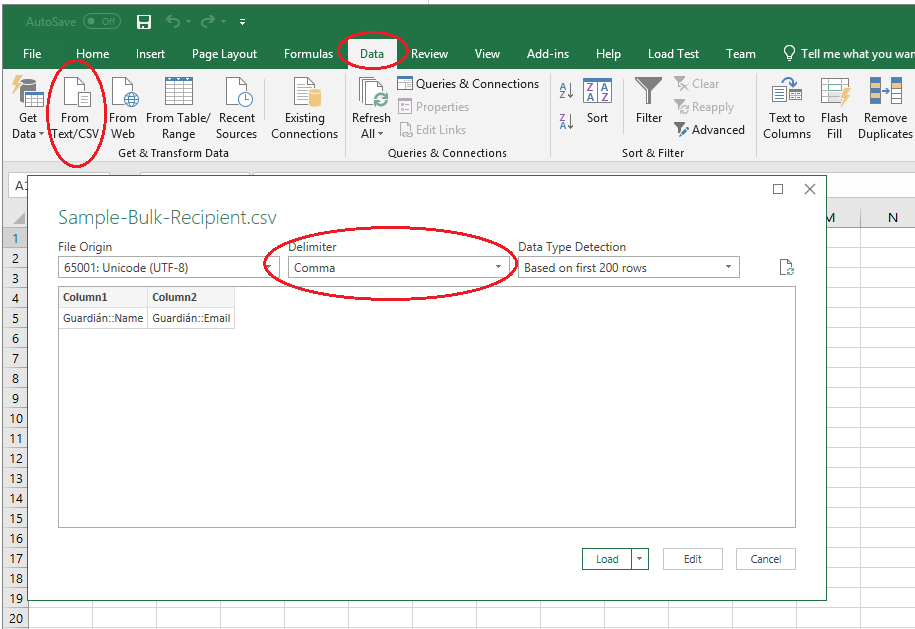Screen dimensions: 915x629
Task: Open the Delimiter dropdown
Action: 398,268
